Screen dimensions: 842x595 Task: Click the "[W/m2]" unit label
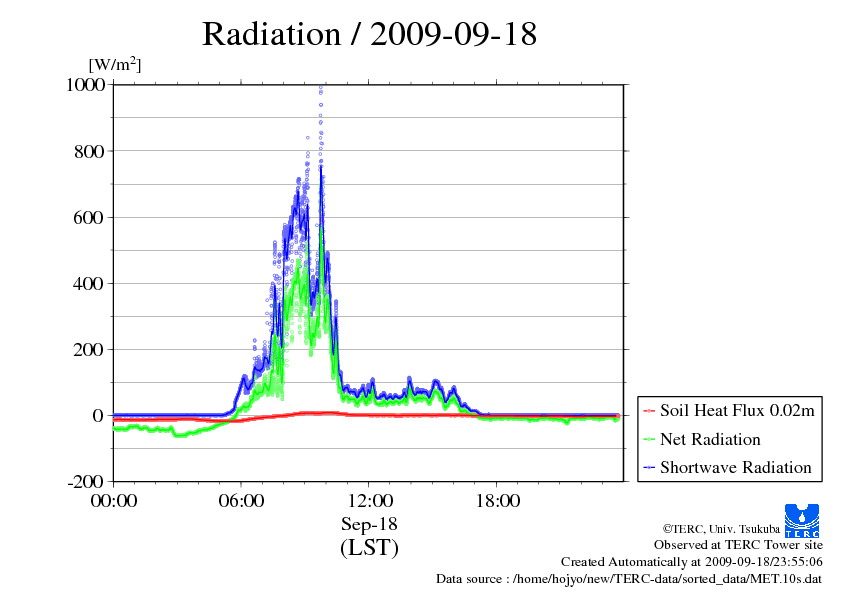115,64
